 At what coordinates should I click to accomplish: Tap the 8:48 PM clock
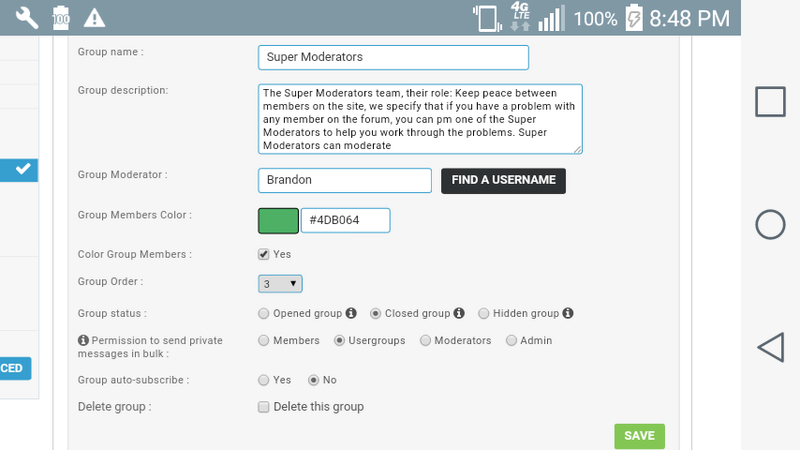[689, 19]
